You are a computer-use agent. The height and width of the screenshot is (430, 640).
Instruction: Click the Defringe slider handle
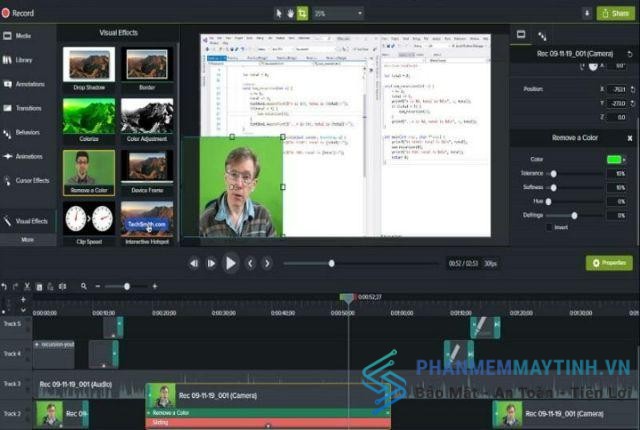(x=574, y=215)
